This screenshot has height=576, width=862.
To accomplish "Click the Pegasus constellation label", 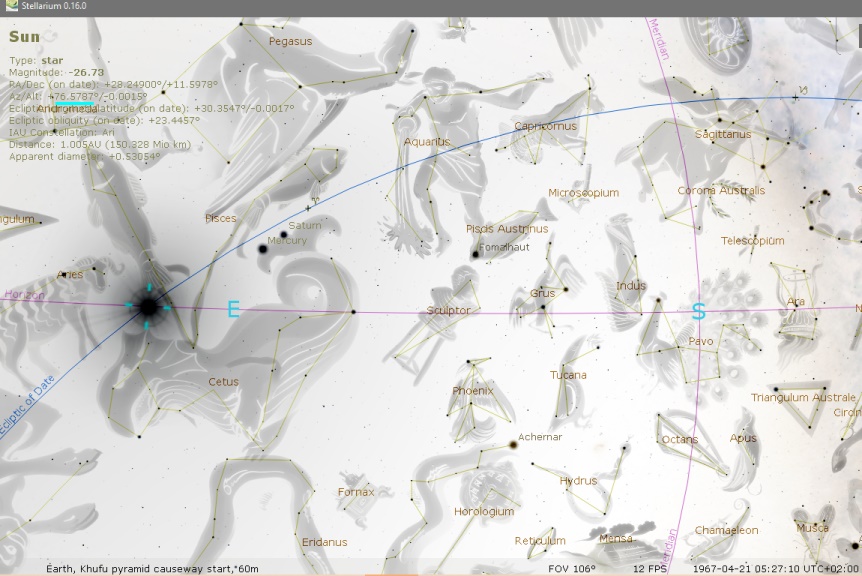I will pyautogui.click(x=290, y=42).
